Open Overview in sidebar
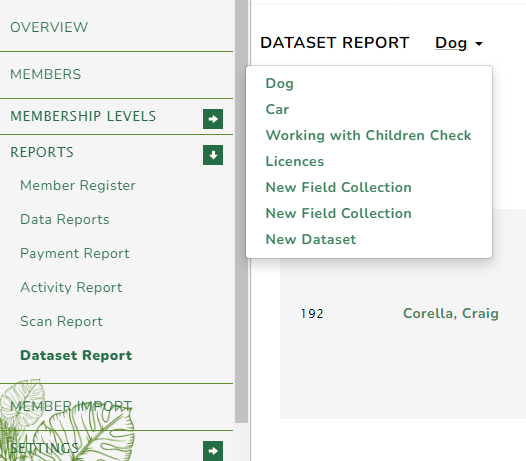The height and width of the screenshot is (461, 526). (49, 27)
